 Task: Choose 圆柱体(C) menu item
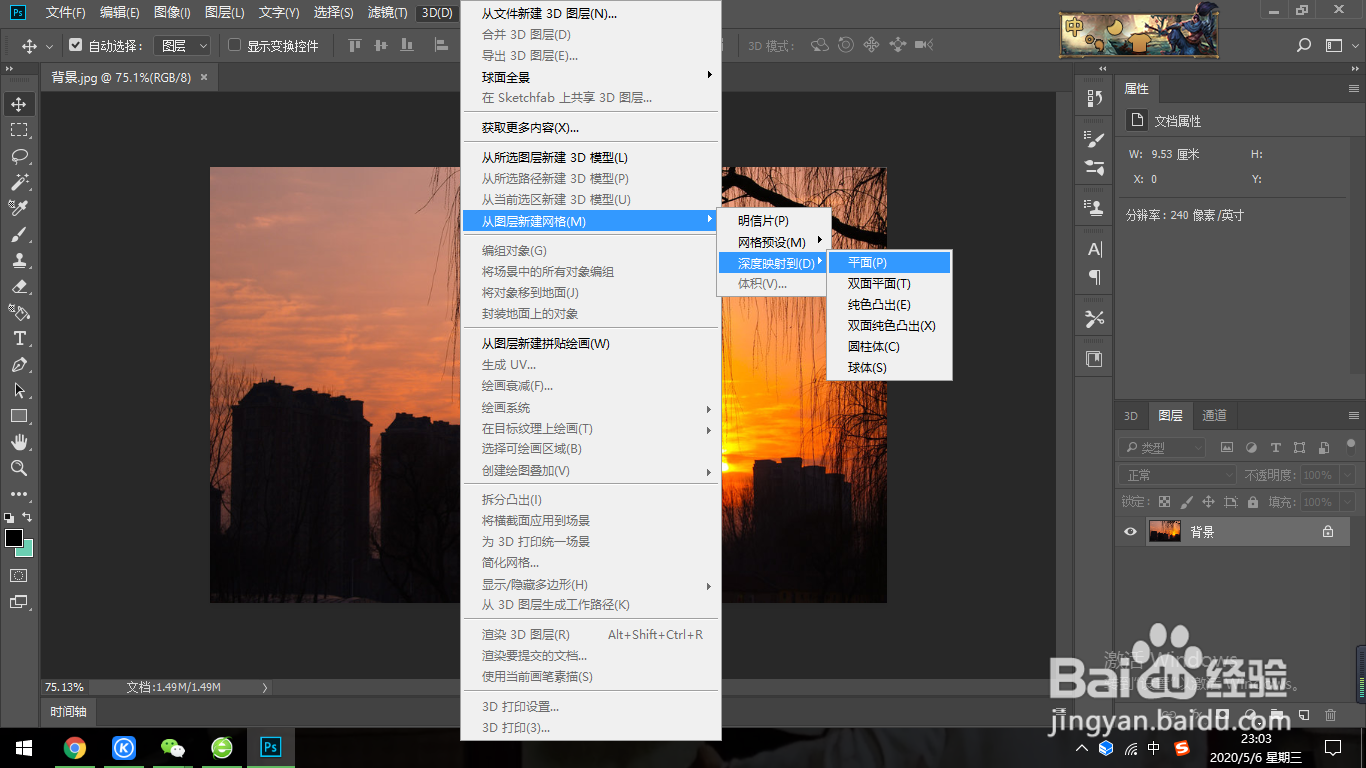click(x=889, y=347)
